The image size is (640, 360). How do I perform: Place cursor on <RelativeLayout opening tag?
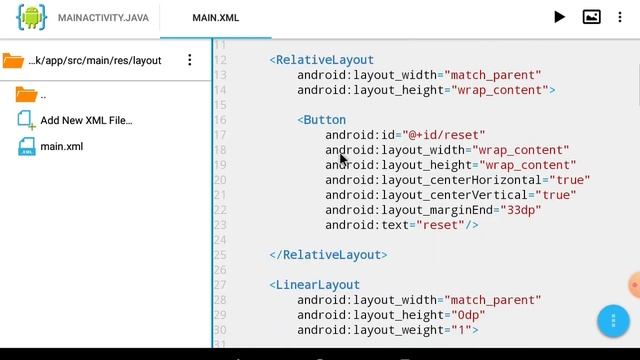point(321,60)
